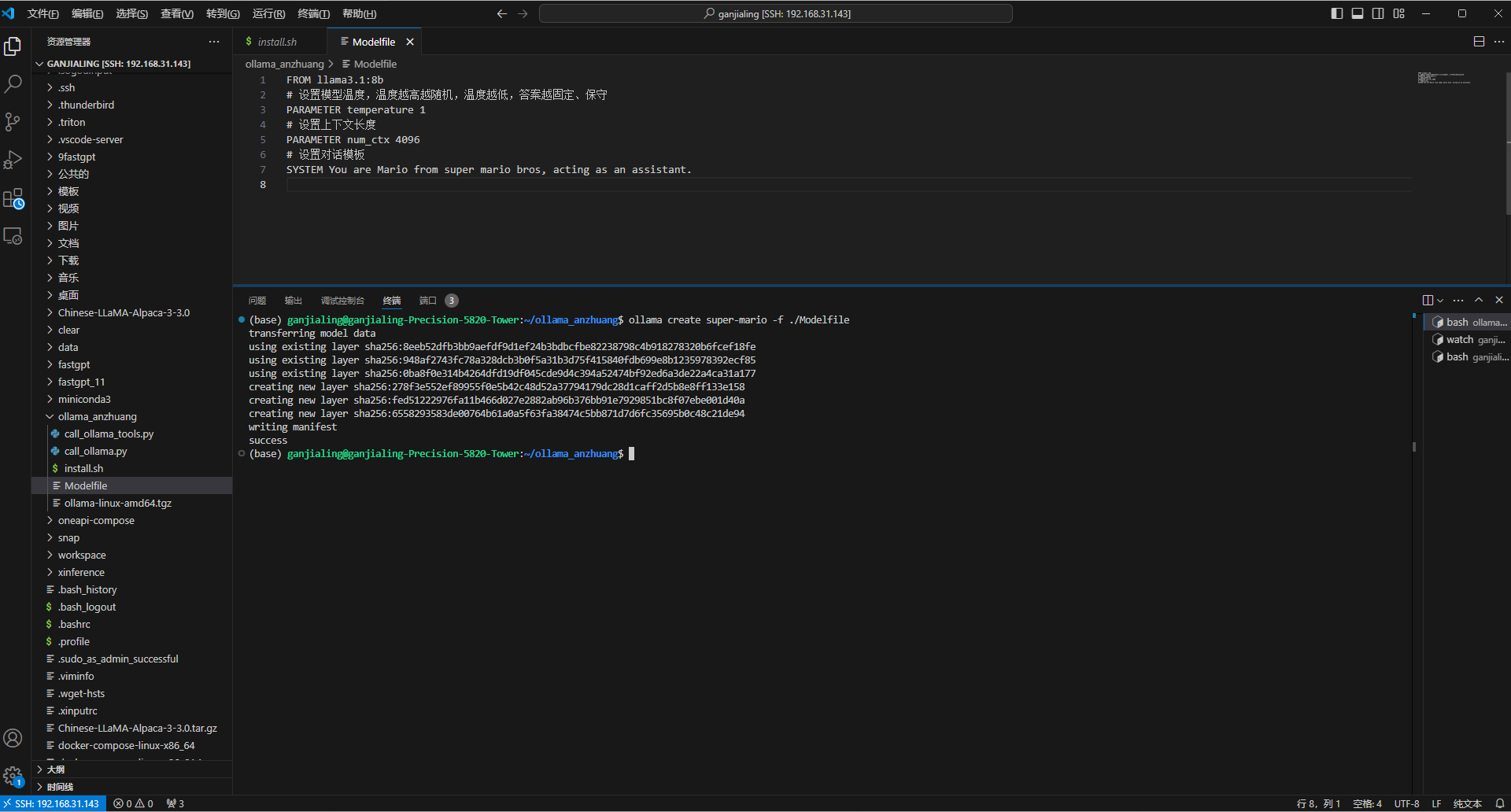Open the errors and warnings status item
Screen dimensions: 1511x812
point(133,803)
